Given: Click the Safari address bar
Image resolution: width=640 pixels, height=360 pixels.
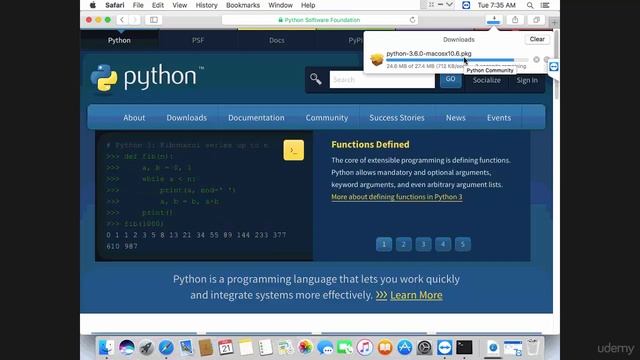Looking at the screenshot, I should (320, 20).
